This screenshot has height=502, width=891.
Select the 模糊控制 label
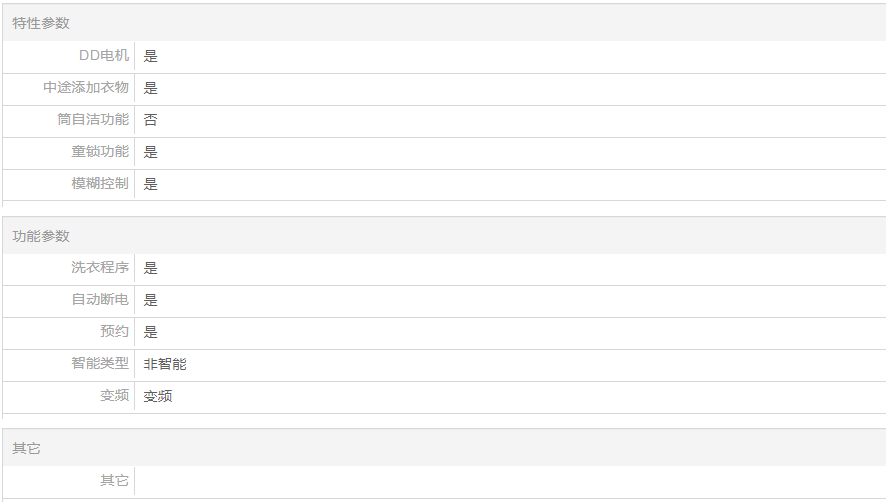click(x=100, y=184)
